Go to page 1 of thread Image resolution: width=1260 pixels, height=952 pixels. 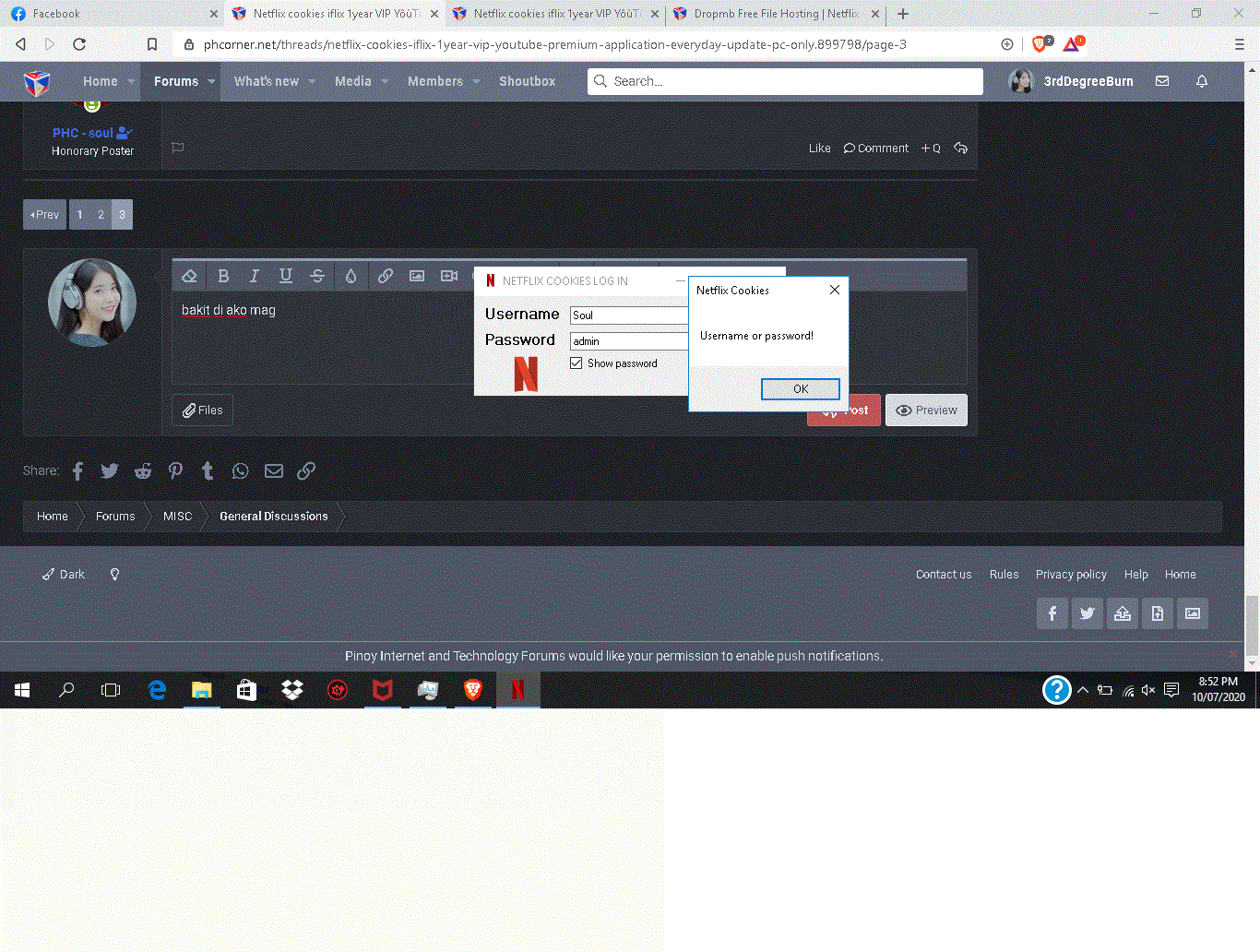(79, 214)
